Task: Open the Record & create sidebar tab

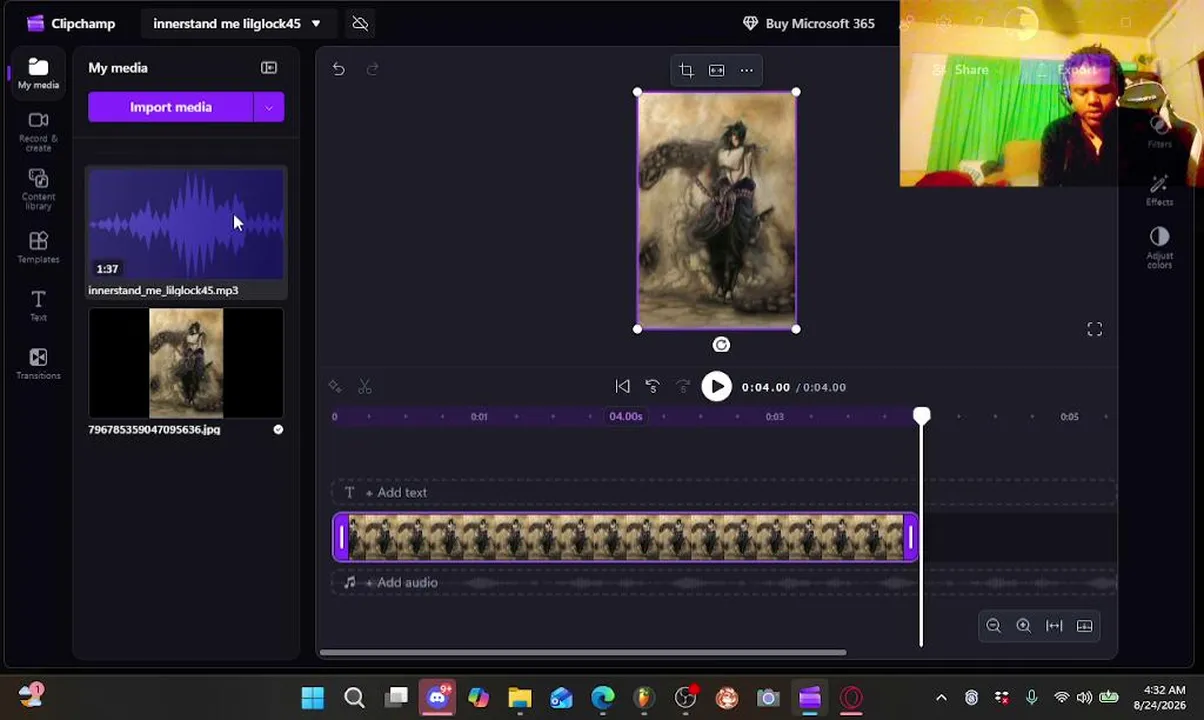Action: (x=38, y=132)
